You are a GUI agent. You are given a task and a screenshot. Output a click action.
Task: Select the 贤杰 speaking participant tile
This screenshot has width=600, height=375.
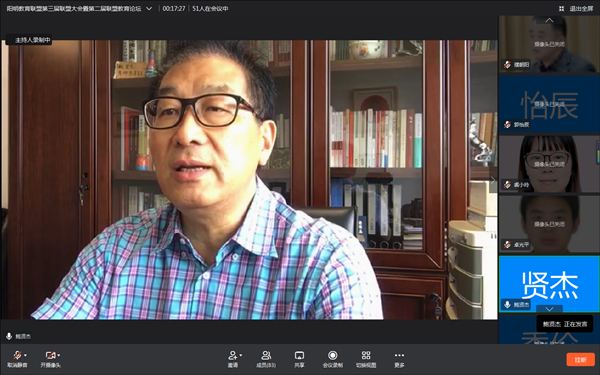point(549,284)
